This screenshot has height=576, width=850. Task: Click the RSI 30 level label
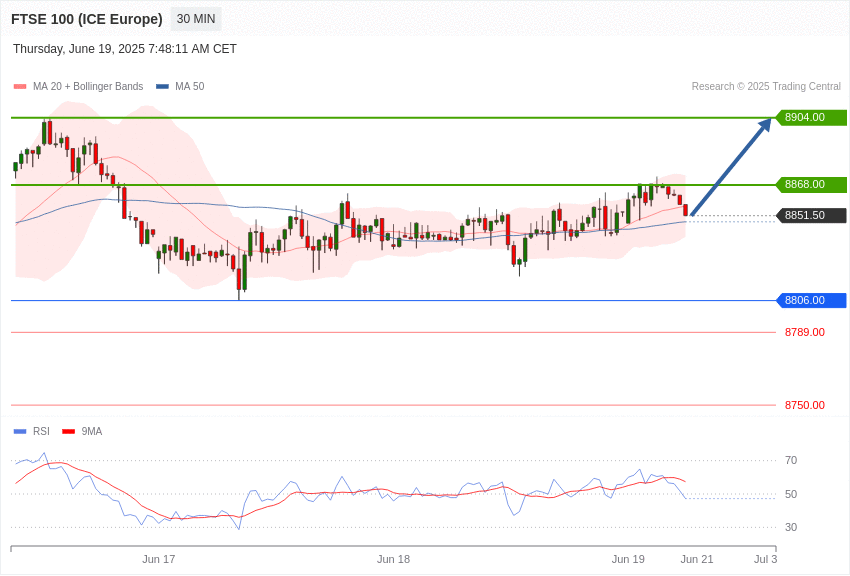tap(791, 527)
